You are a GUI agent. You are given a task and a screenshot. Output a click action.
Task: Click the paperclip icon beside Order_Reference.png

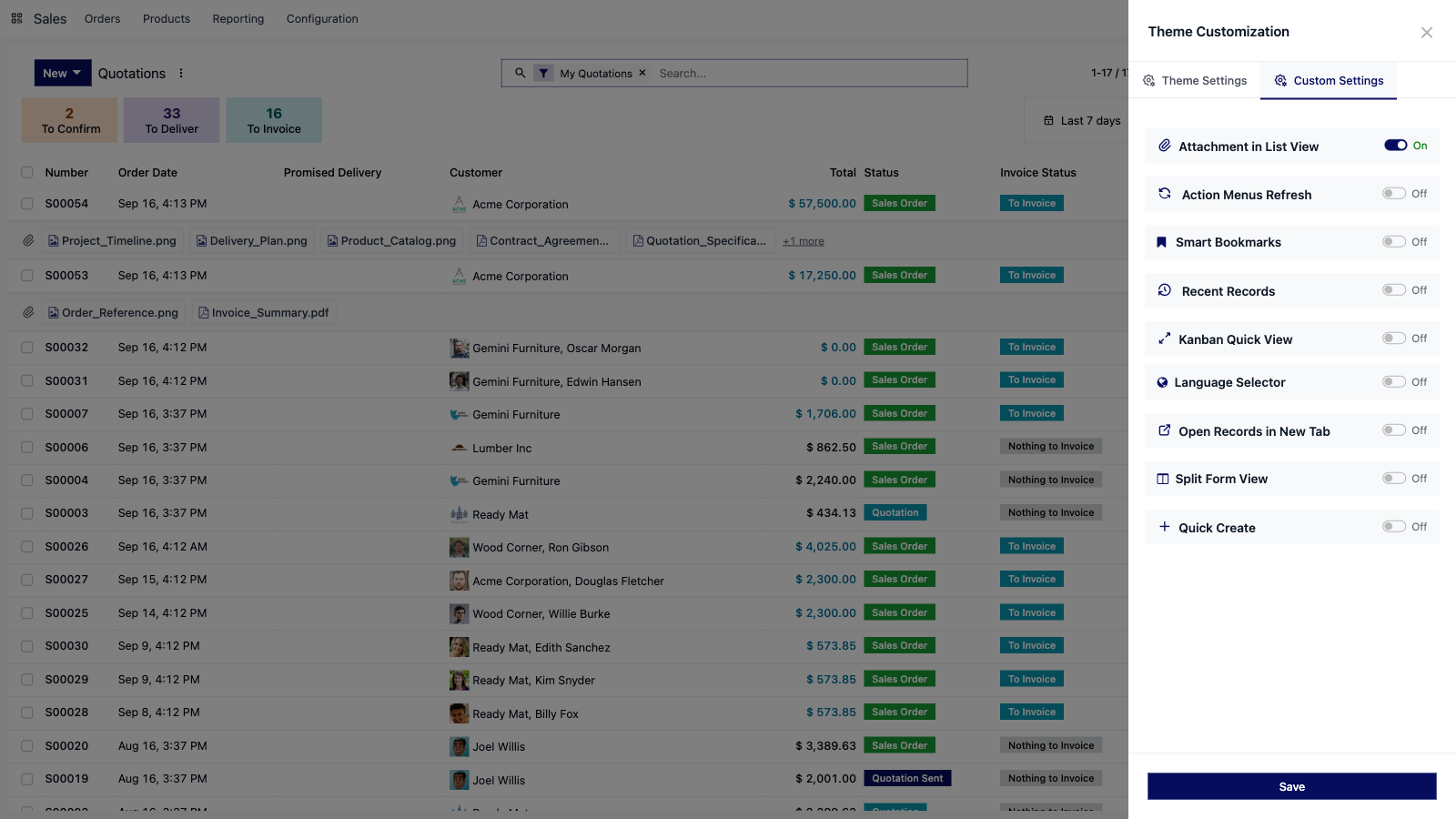pyautogui.click(x=28, y=312)
